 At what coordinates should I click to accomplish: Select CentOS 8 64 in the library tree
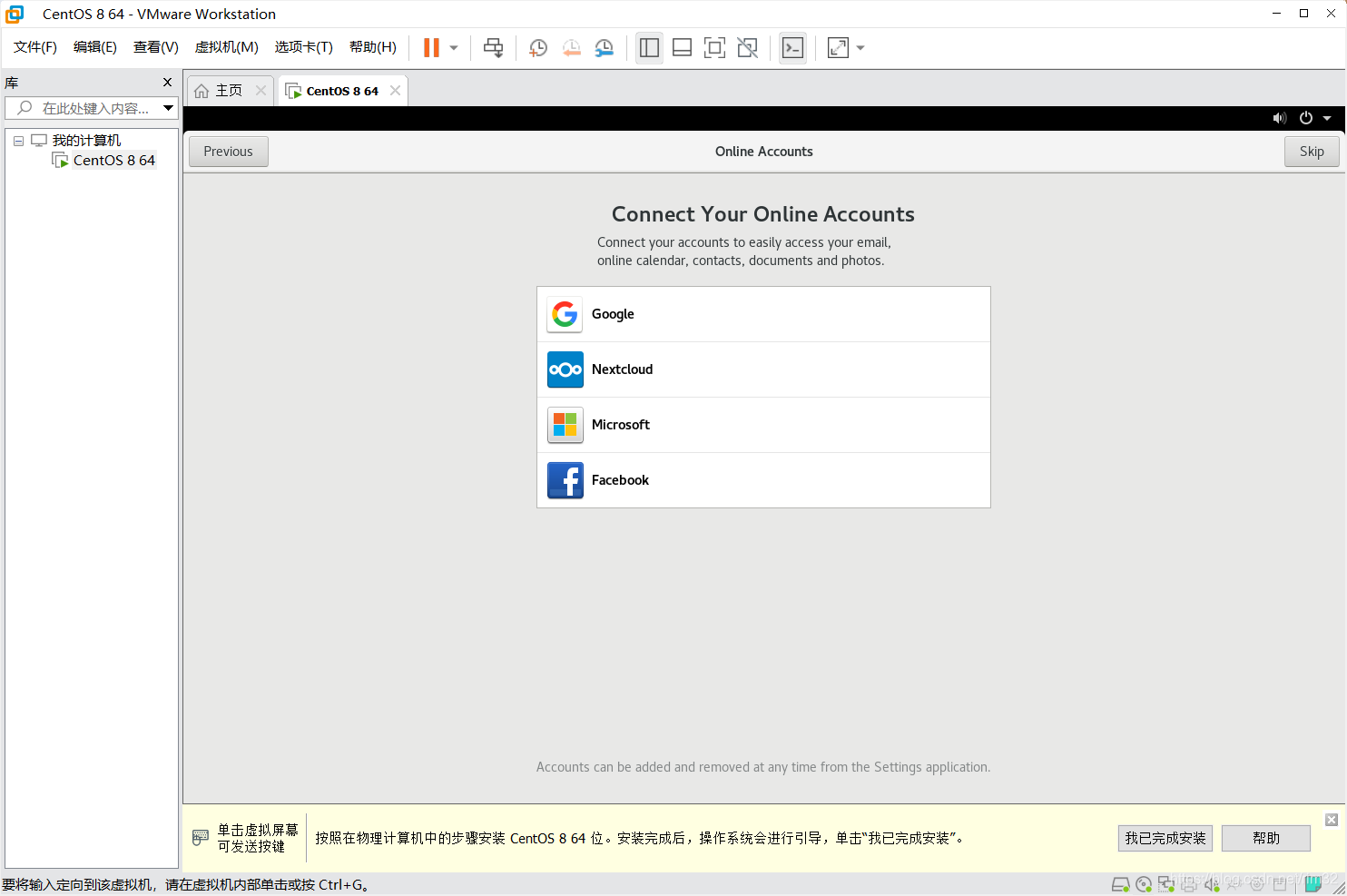click(114, 161)
